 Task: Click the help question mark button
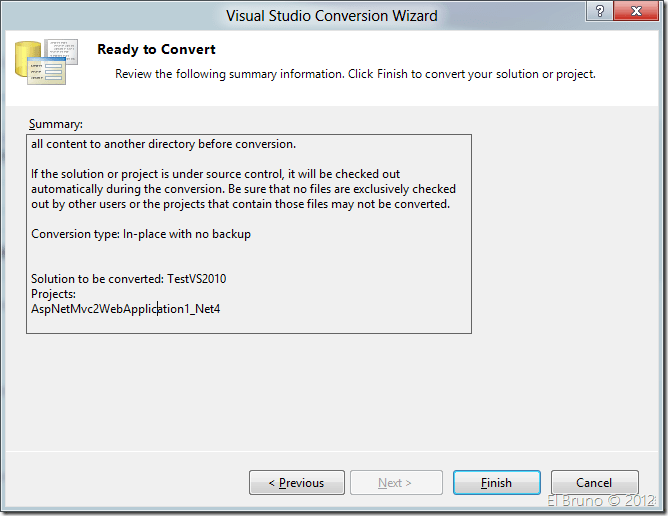click(598, 14)
